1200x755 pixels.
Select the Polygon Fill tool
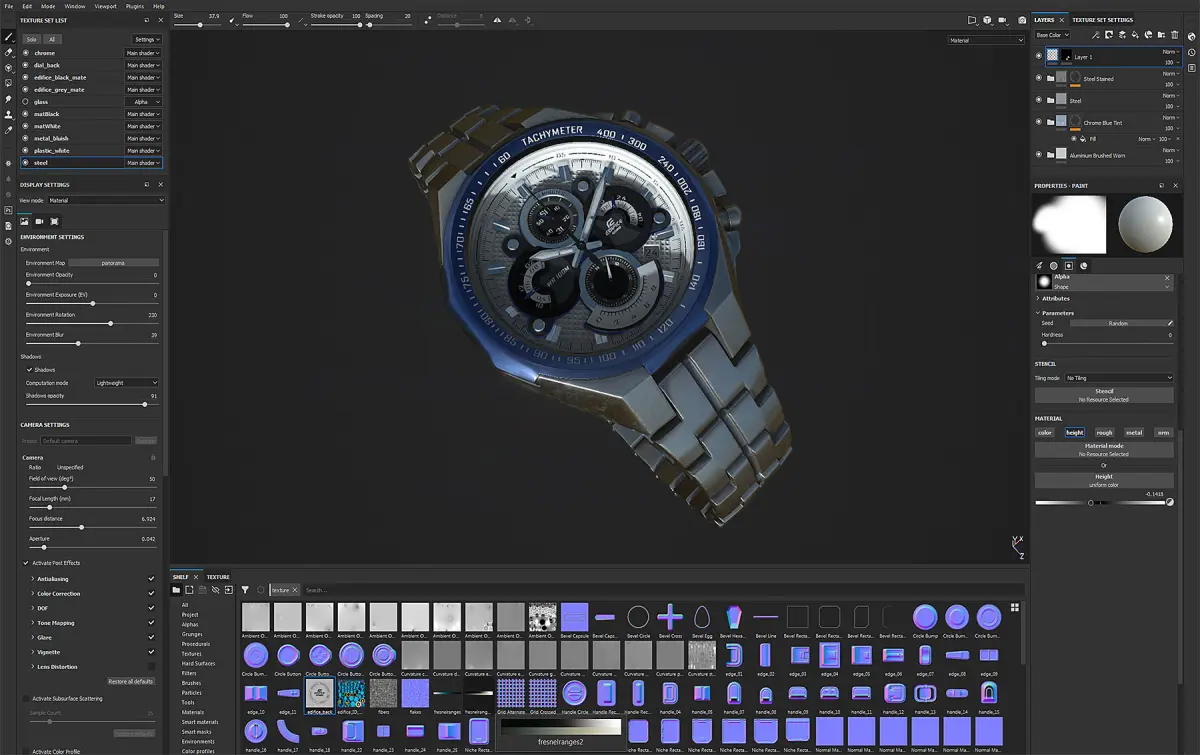[x=9, y=83]
